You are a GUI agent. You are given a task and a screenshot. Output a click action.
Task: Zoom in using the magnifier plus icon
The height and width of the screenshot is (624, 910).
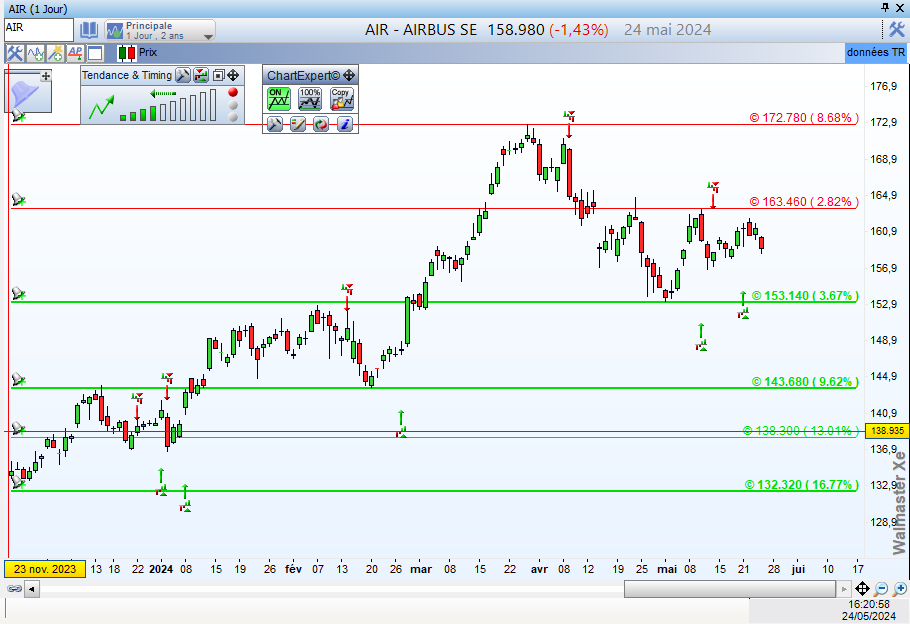pos(880,589)
